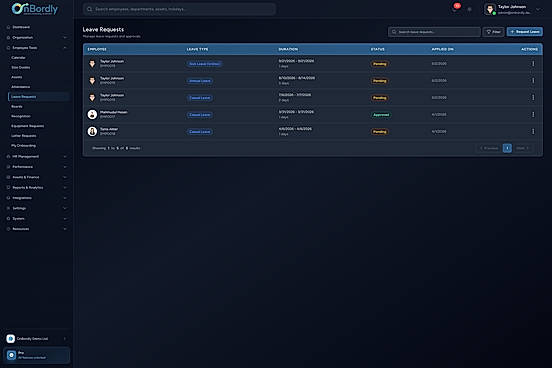This screenshot has height=368, width=552.
Task: Select page 1 in pagination
Action: tap(507, 148)
